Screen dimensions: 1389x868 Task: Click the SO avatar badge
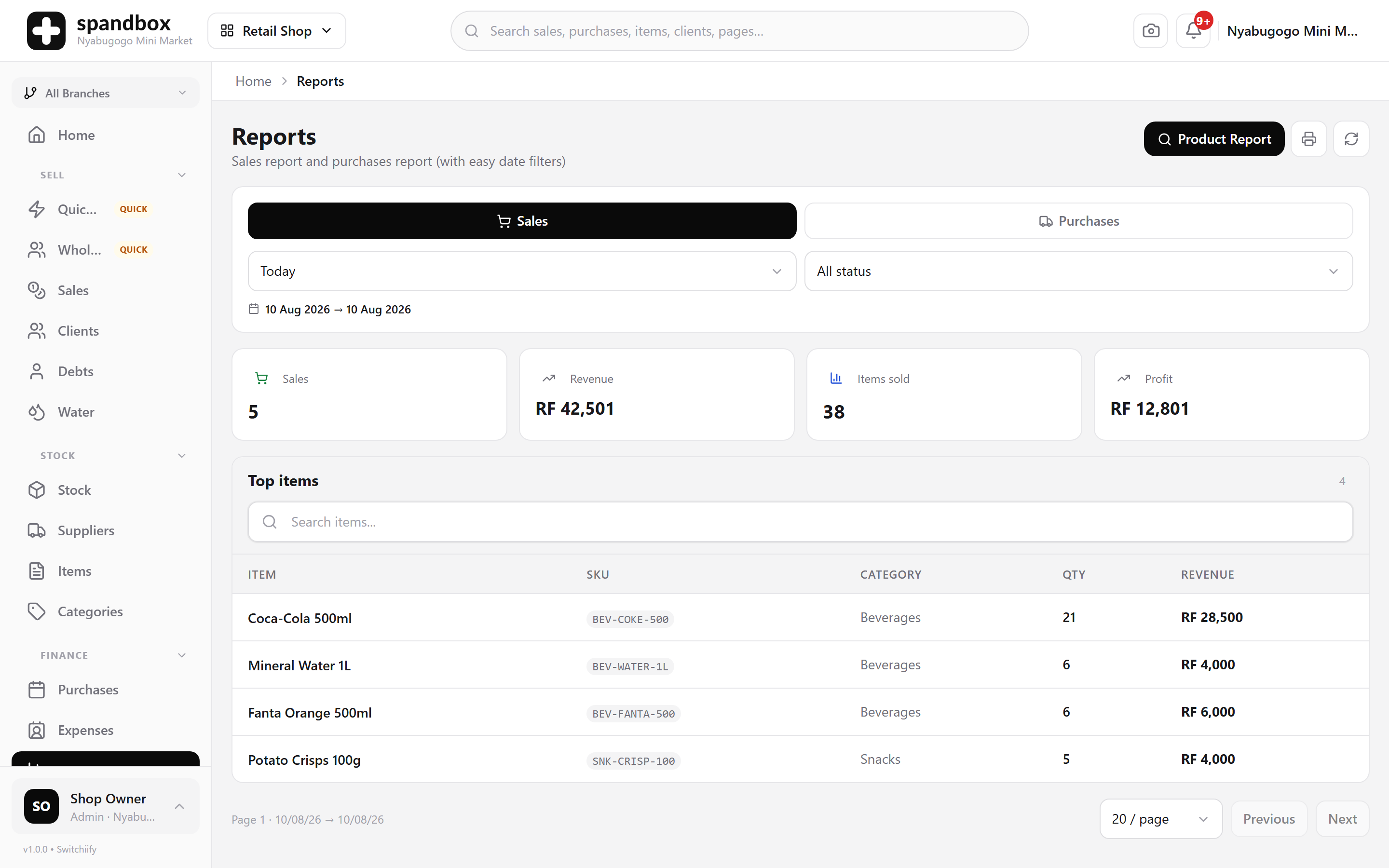41,806
